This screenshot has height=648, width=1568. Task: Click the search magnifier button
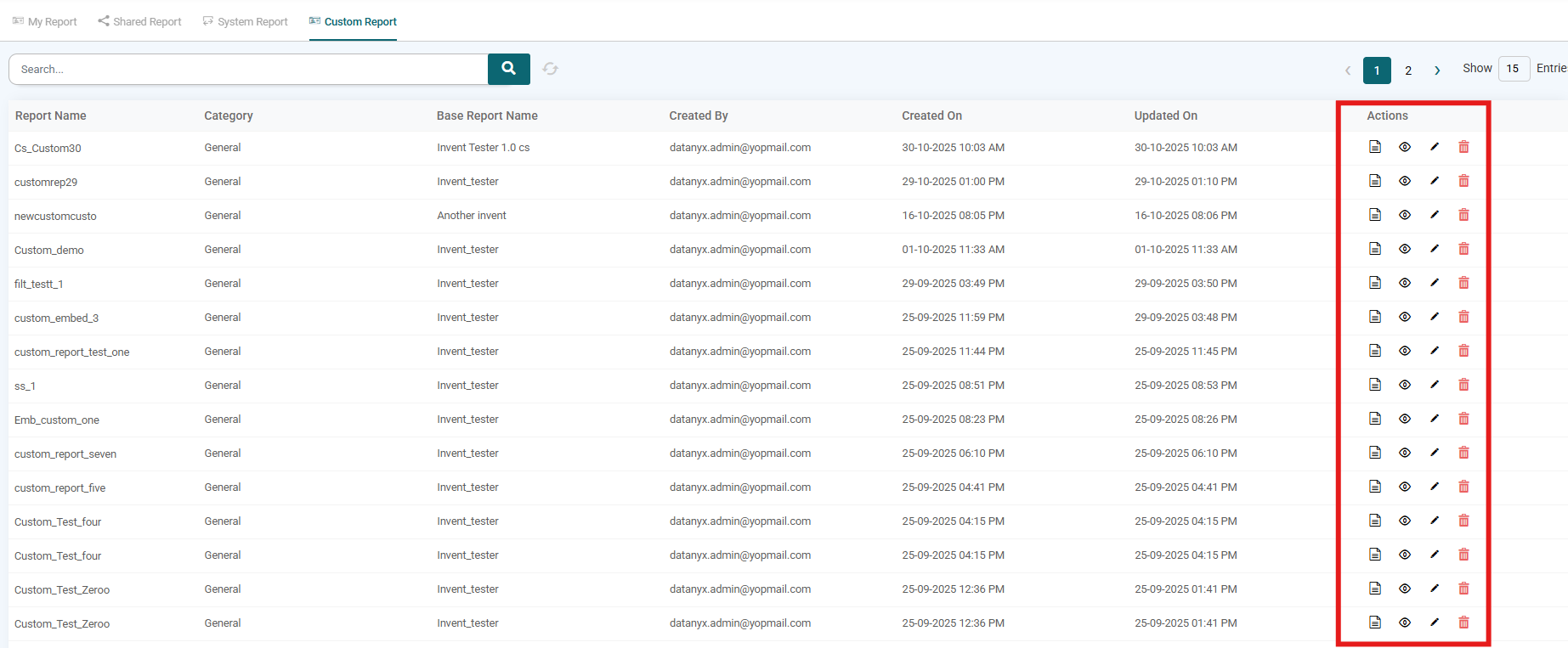508,69
